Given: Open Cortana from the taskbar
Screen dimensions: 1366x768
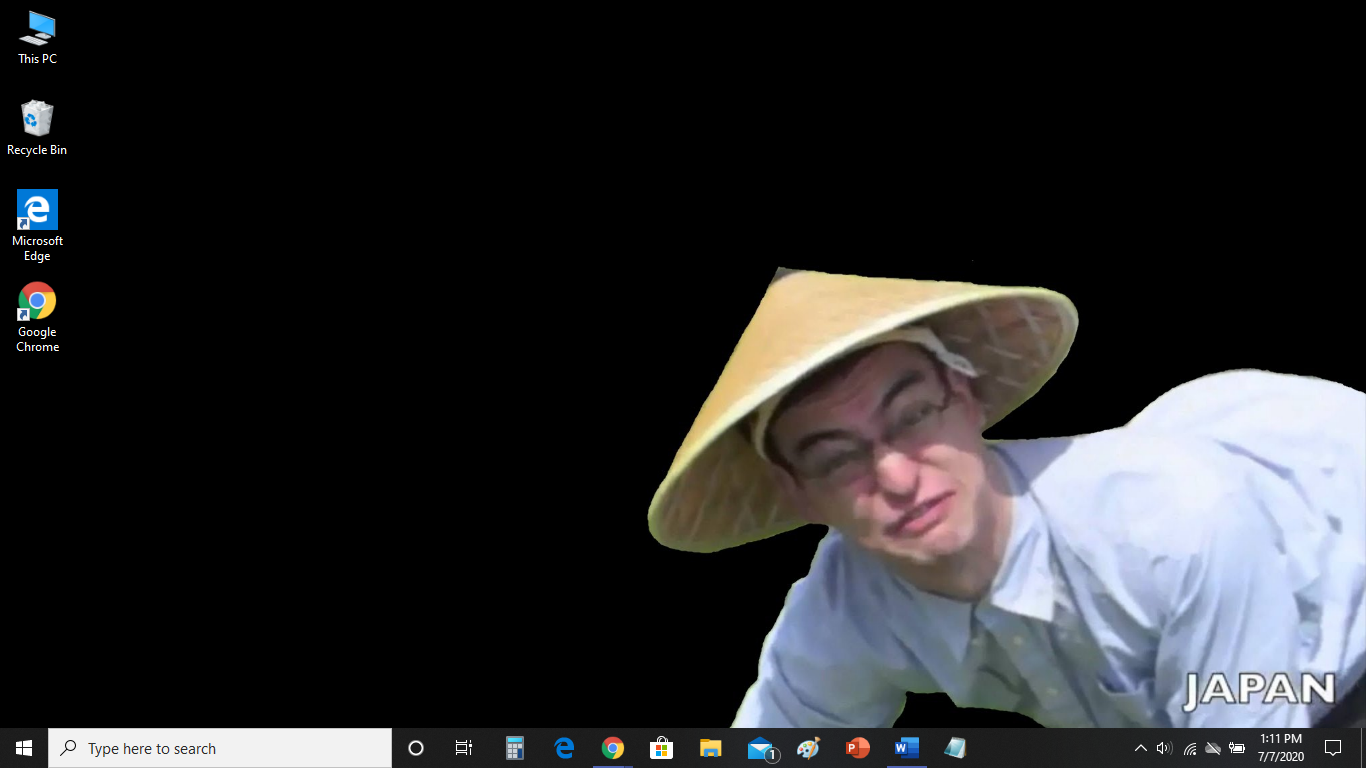Looking at the screenshot, I should [x=416, y=748].
